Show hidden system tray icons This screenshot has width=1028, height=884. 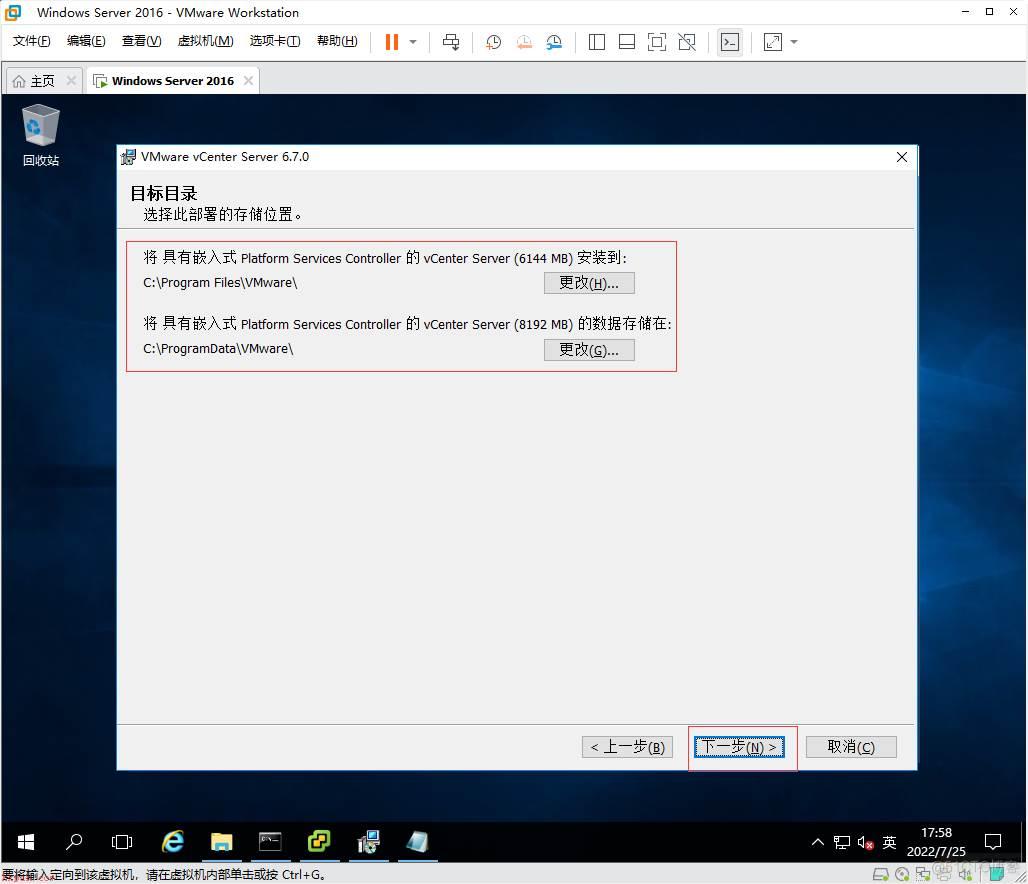(818, 842)
